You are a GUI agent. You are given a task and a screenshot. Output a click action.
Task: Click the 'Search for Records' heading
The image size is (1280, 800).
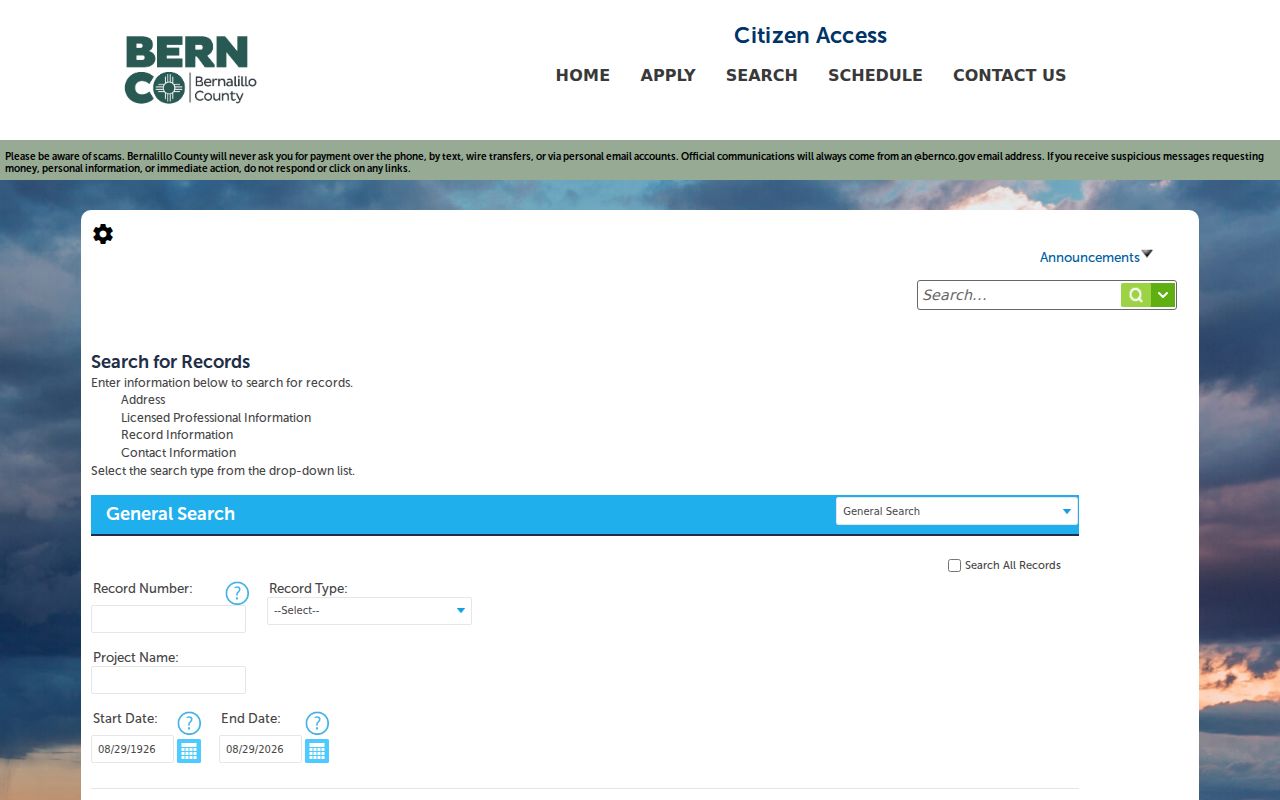[x=171, y=362]
